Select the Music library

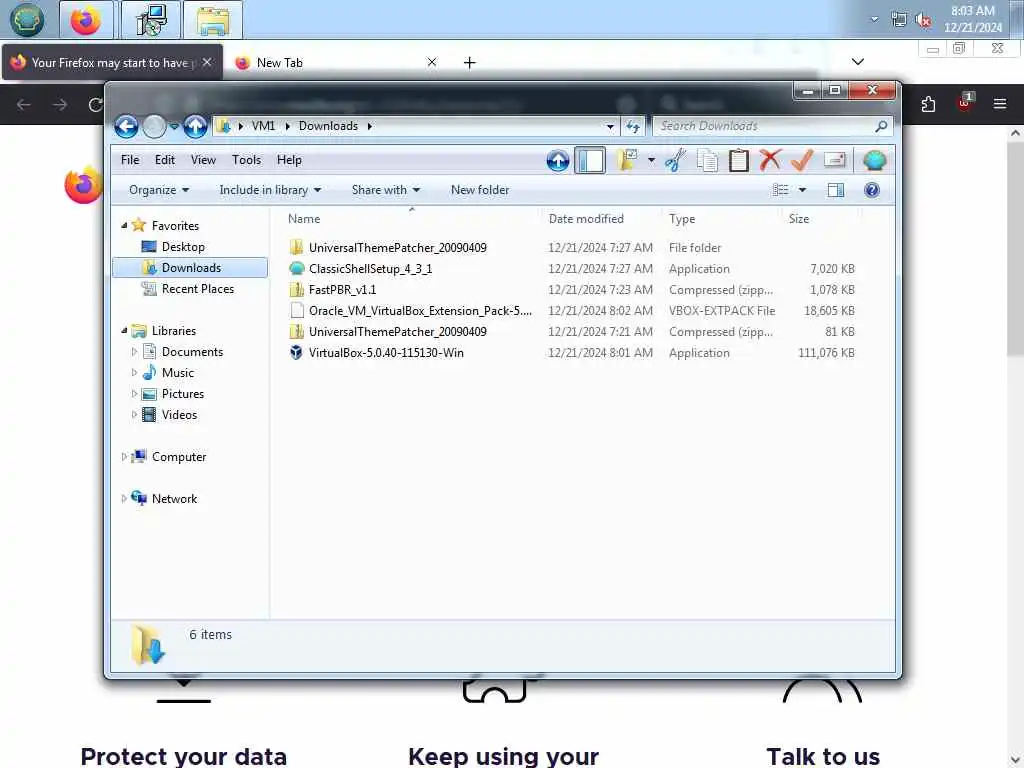coord(178,372)
